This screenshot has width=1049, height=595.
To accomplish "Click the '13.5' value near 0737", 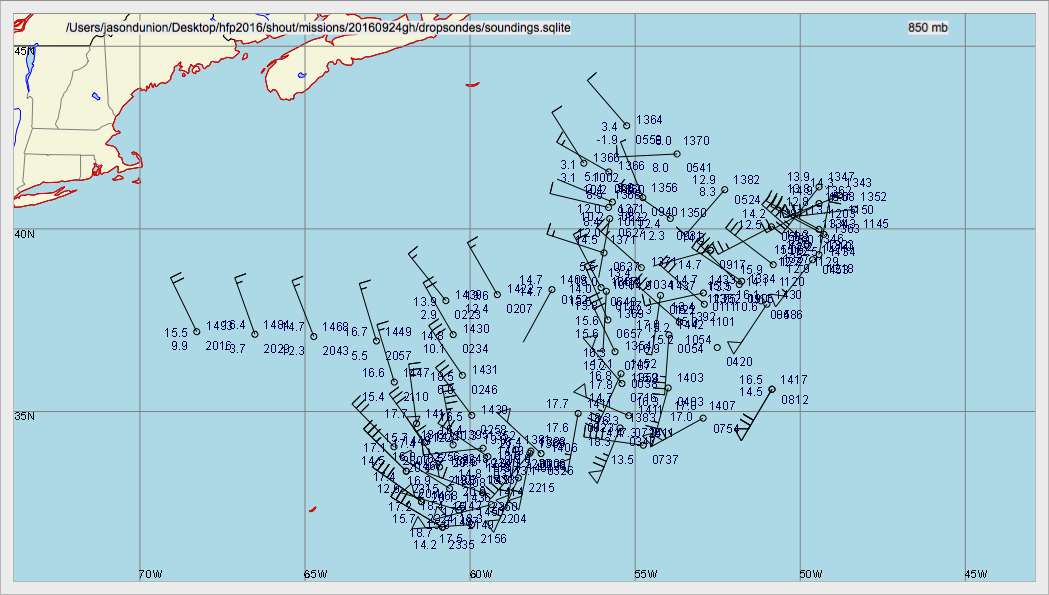I will point(622,460).
